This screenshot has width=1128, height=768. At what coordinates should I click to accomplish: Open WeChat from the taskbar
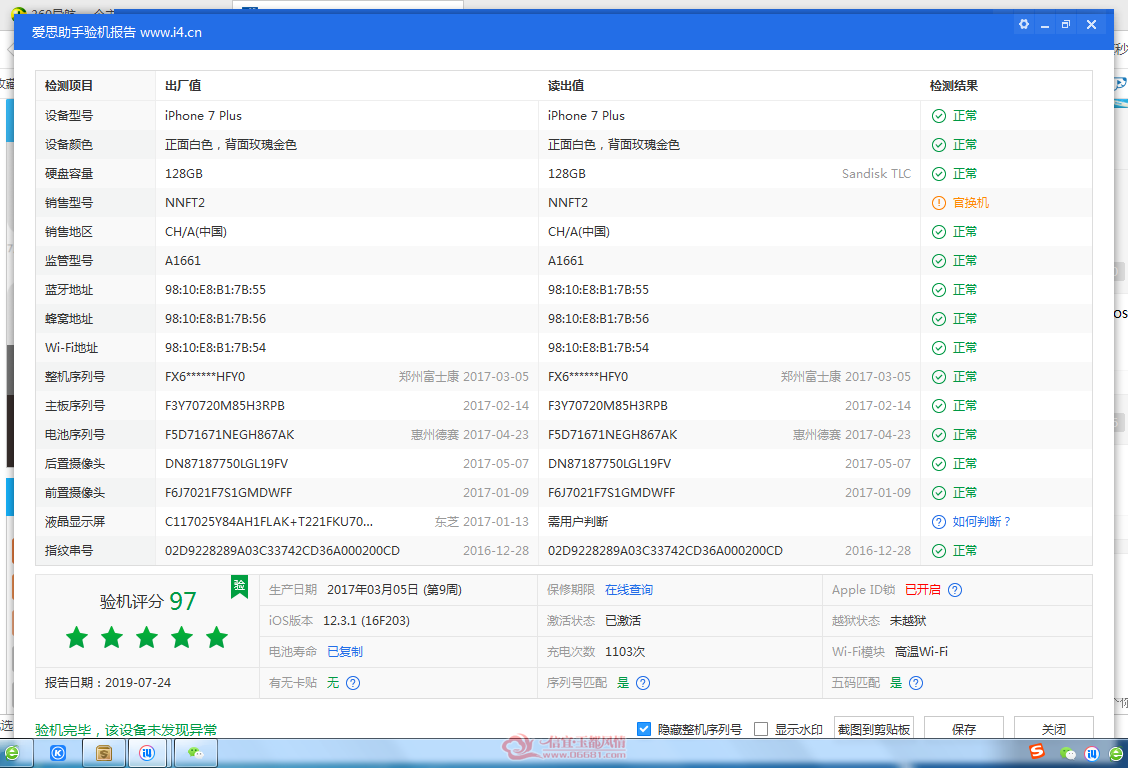196,753
